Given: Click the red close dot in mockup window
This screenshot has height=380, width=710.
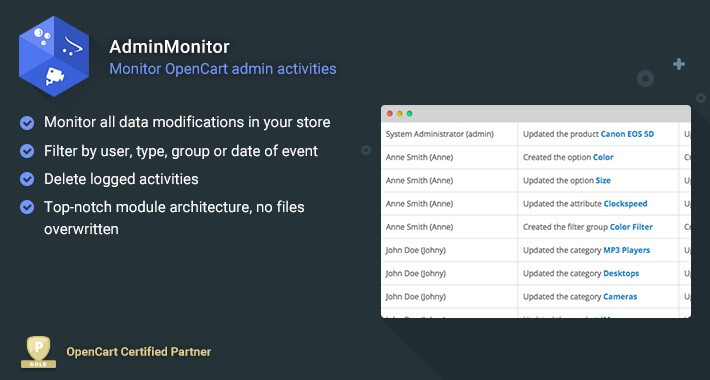Looking at the screenshot, I should [389, 114].
